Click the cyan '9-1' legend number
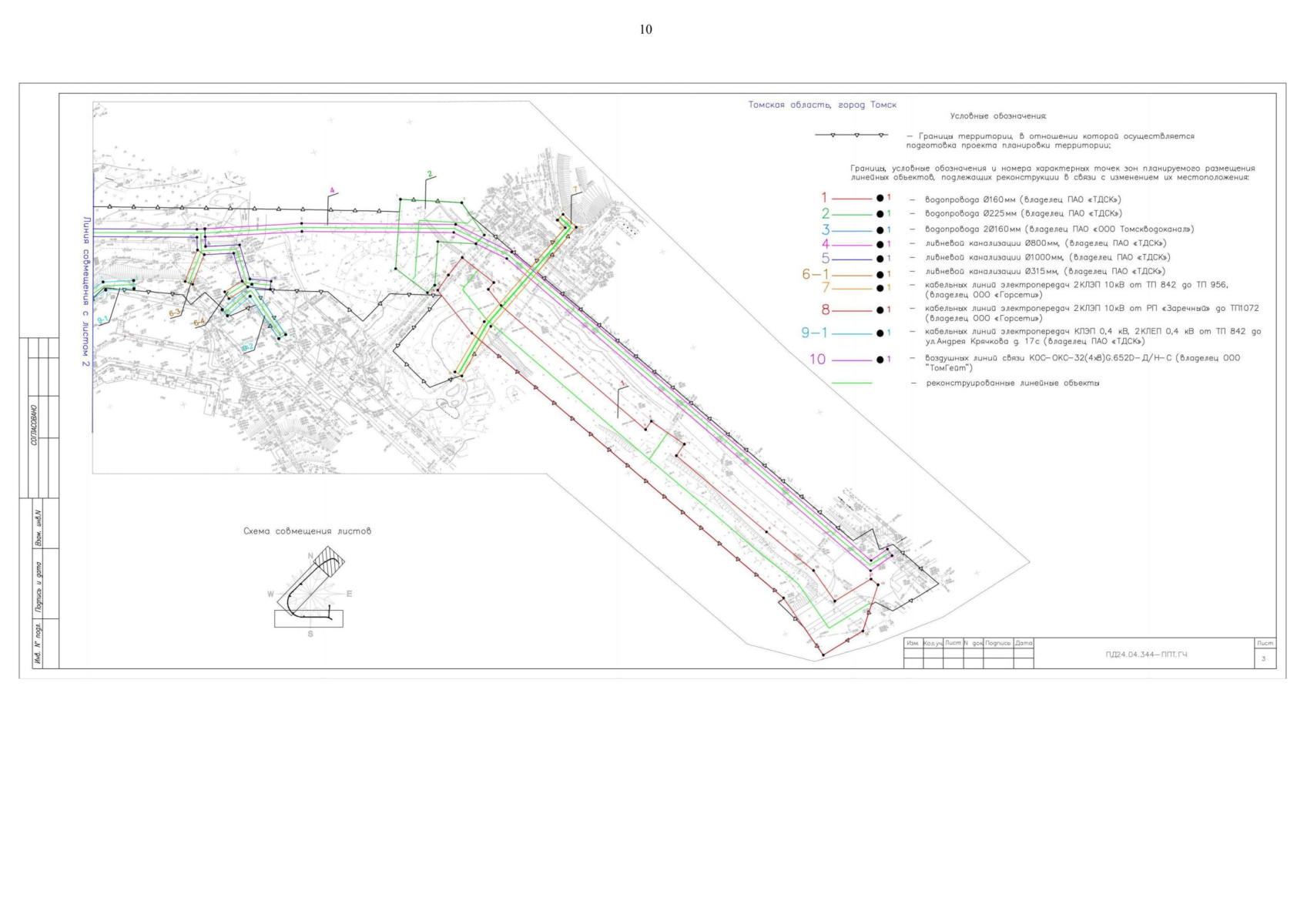The image size is (1307, 924). [815, 333]
